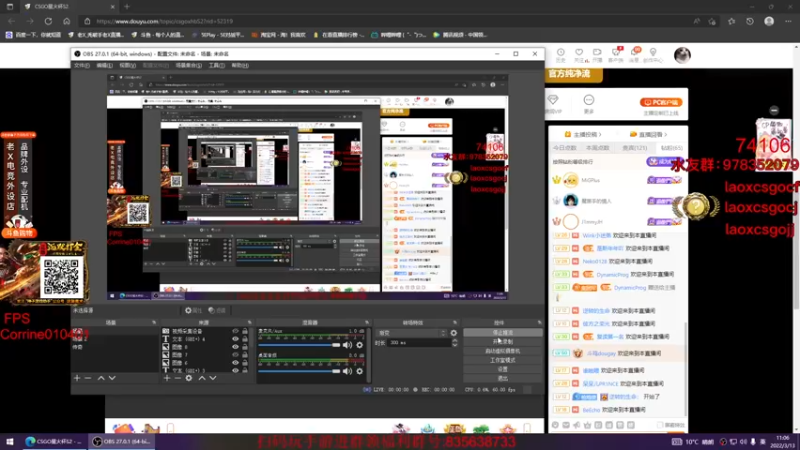Toggle visibility of Image 7 source
Image resolution: width=800 pixels, height=450 pixels.
point(235,355)
